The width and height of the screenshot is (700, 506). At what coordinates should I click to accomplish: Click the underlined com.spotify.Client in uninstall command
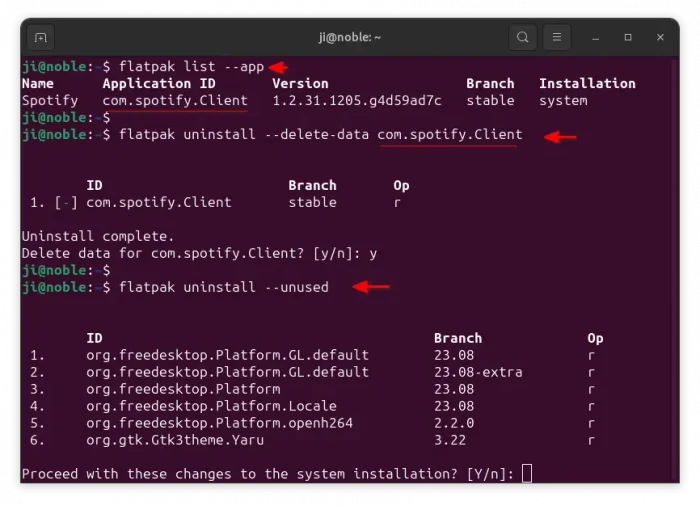point(450,134)
